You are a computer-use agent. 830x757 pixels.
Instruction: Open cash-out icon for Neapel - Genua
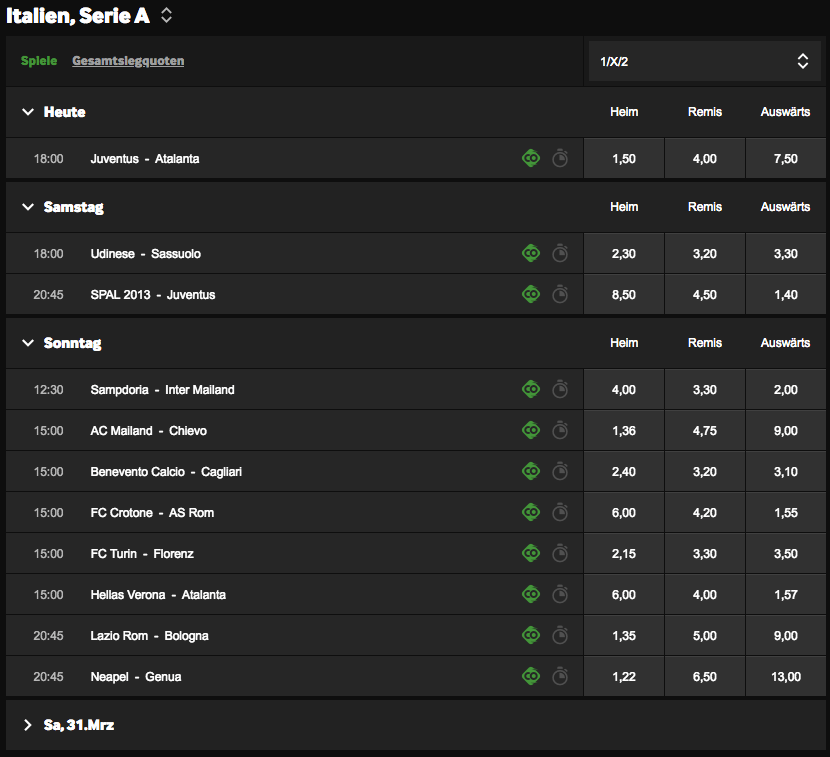coord(531,676)
